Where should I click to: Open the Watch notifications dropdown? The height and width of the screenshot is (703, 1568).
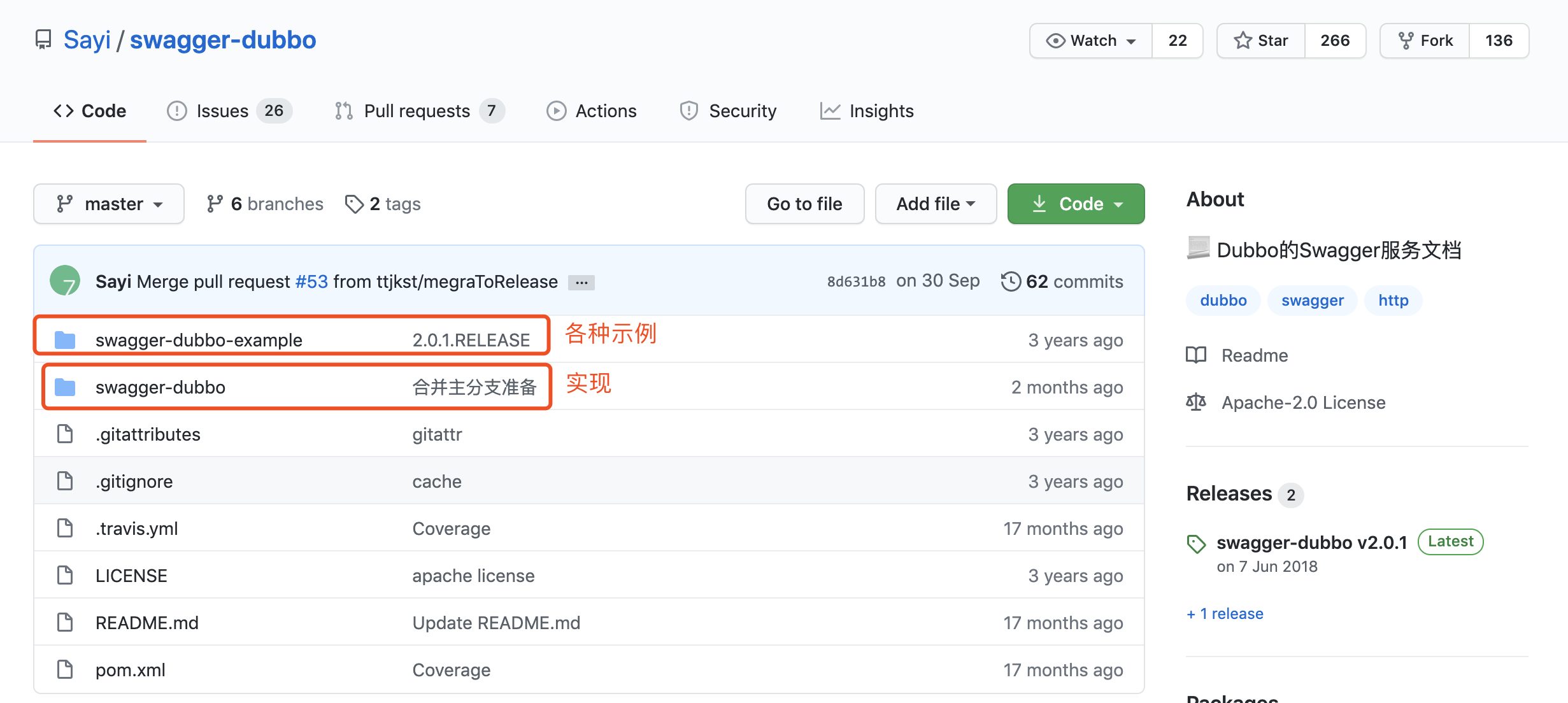click(x=1091, y=41)
